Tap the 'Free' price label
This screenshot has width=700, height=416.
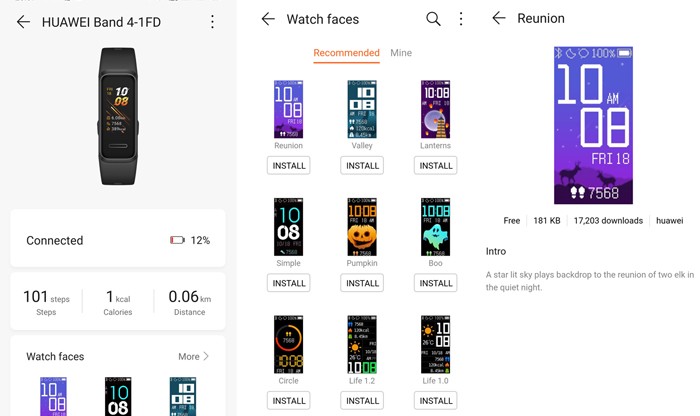point(512,220)
